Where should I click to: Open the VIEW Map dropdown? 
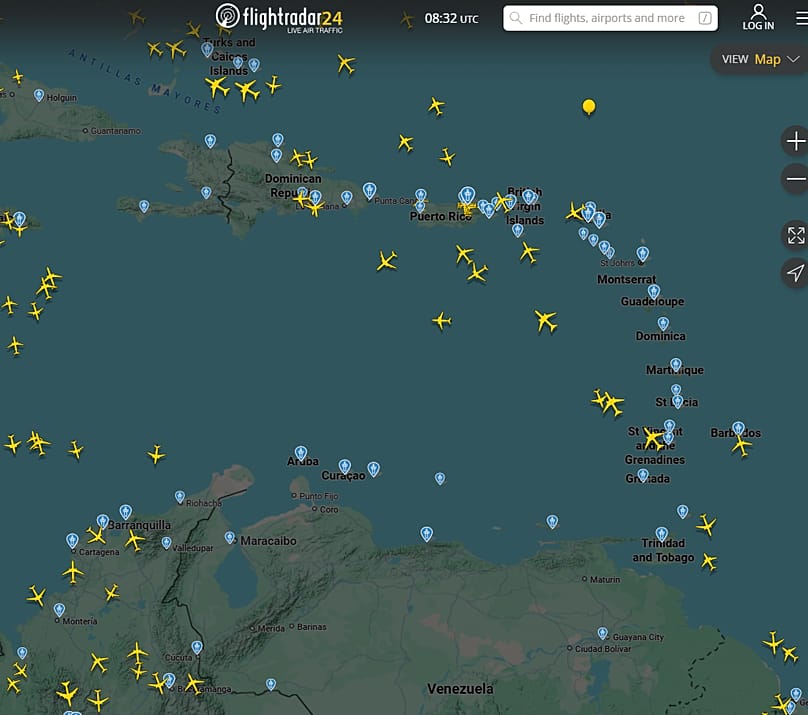[x=758, y=59]
